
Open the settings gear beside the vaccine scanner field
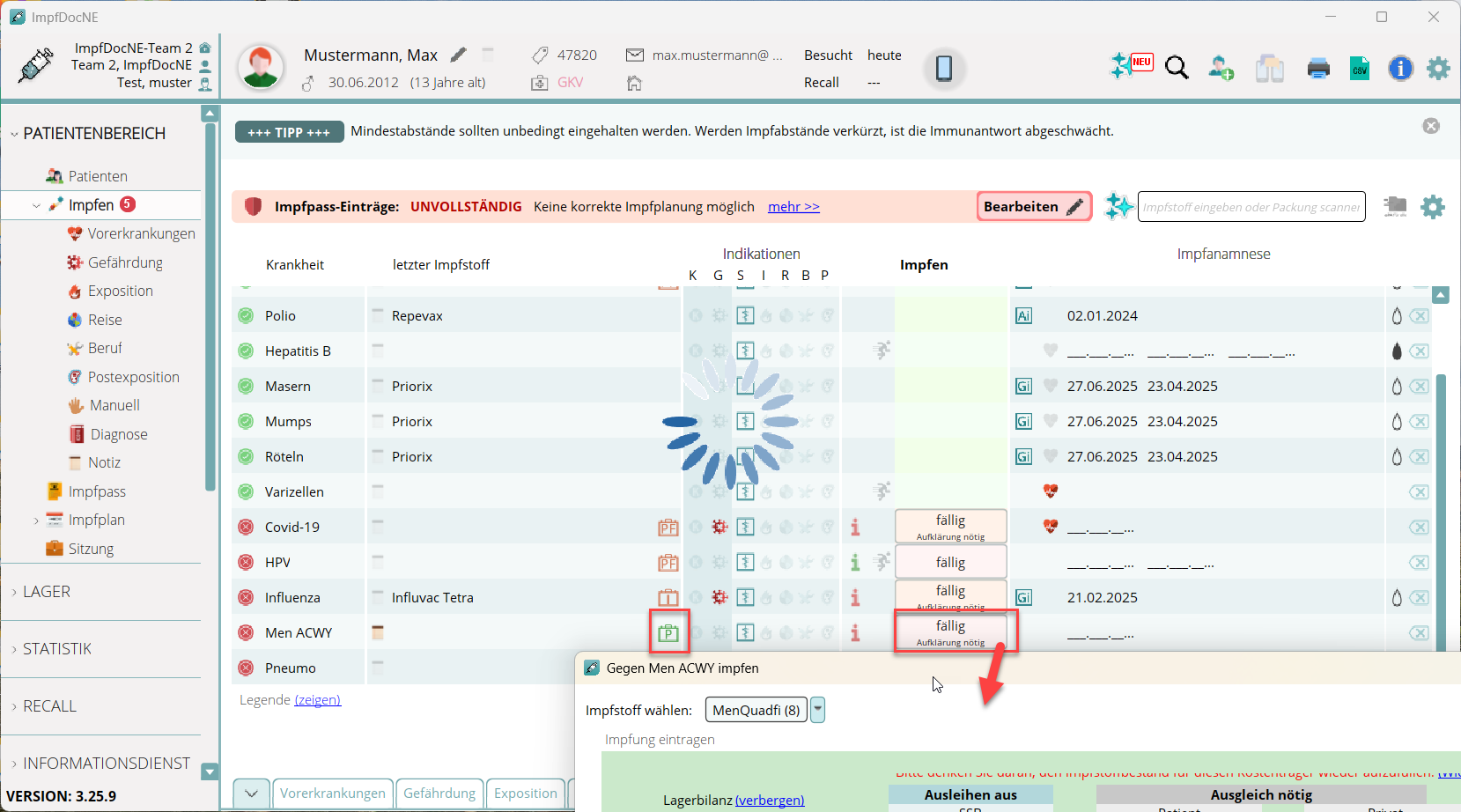click(1433, 207)
